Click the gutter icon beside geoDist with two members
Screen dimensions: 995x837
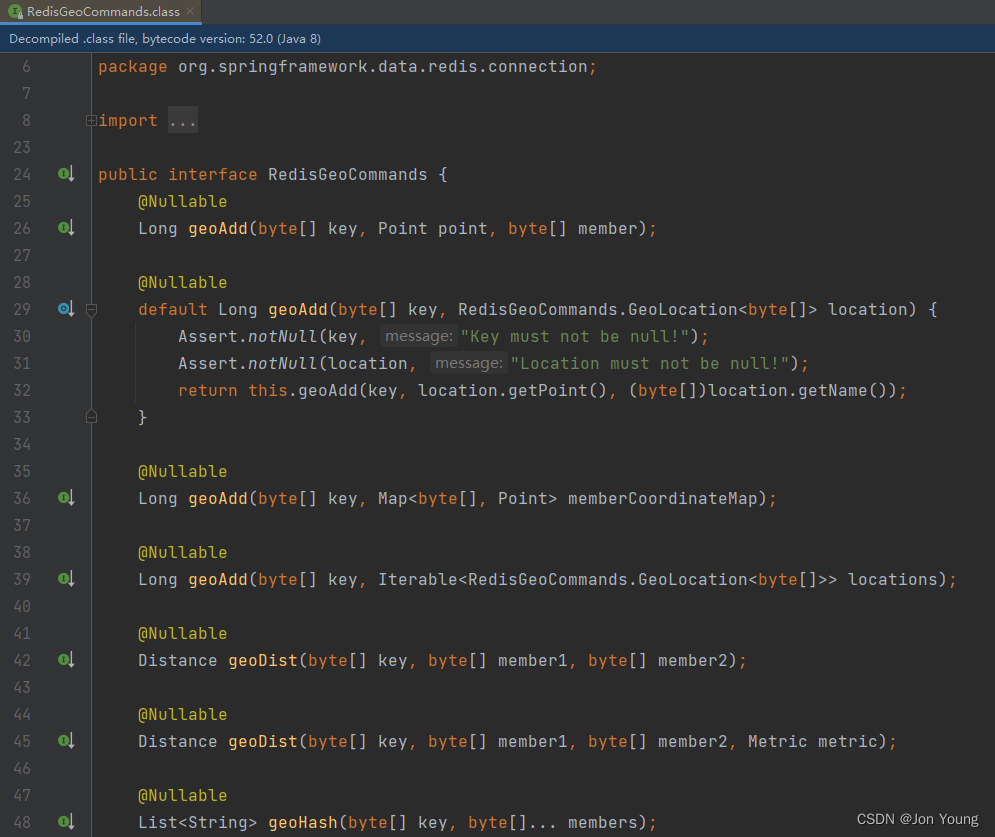coord(65,660)
